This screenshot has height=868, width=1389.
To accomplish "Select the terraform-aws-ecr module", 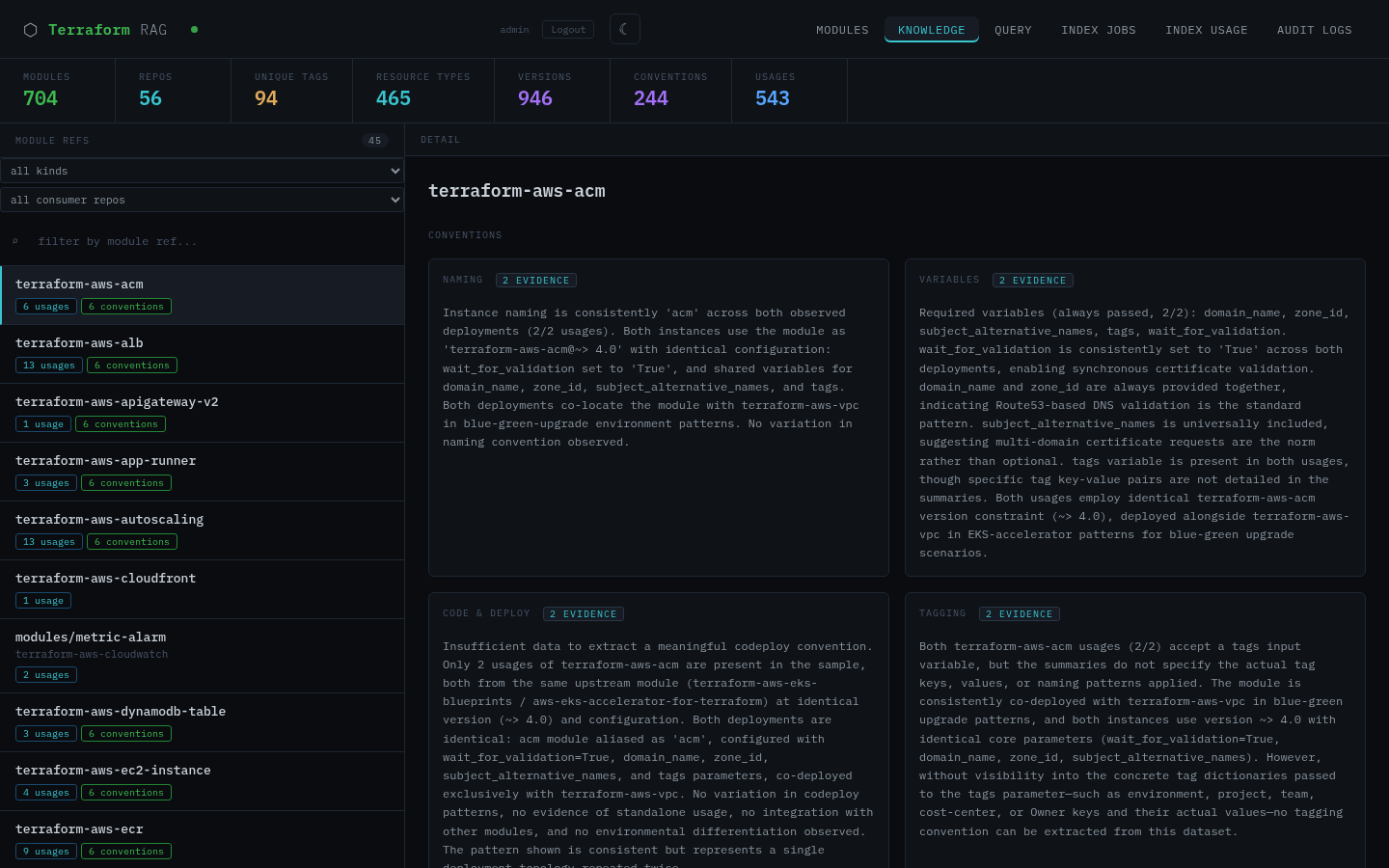I will (x=202, y=839).
